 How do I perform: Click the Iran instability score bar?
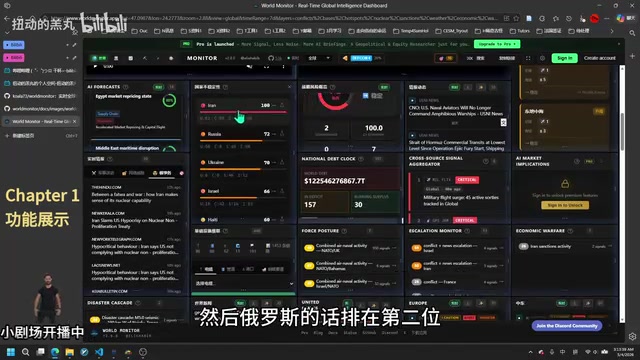243,112
